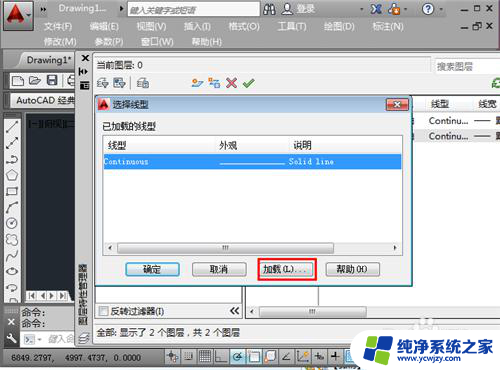The height and width of the screenshot is (370, 500).
Task: Select the Line draw tool
Action: tap(12, 127)
